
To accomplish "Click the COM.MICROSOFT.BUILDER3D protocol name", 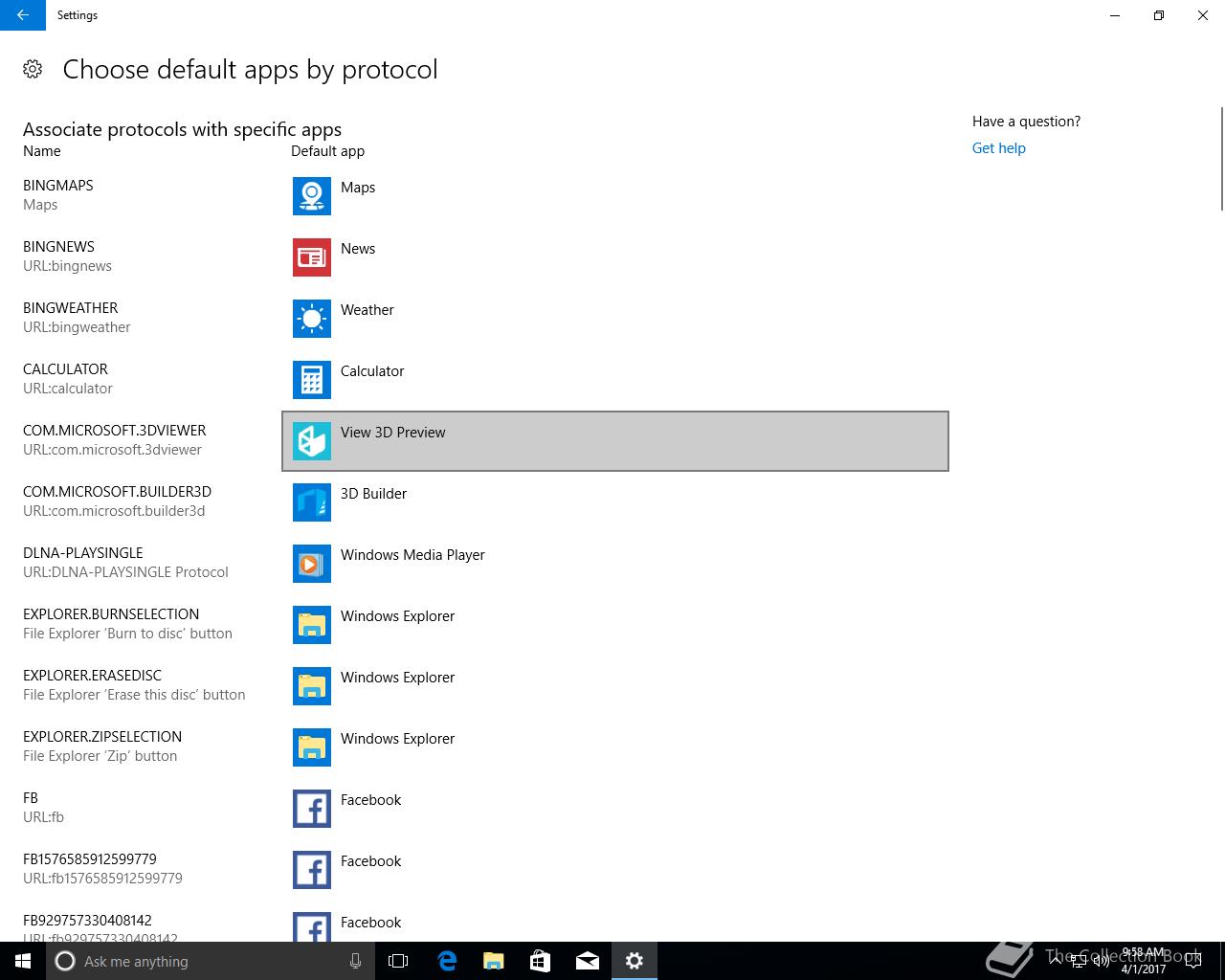I will click(117, 492).
